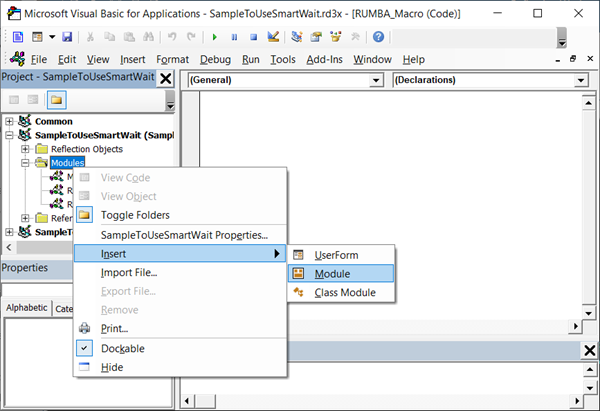Close the Project explorer panel
This screenshot has width=600, height=411.
click(x=166, y=79)
